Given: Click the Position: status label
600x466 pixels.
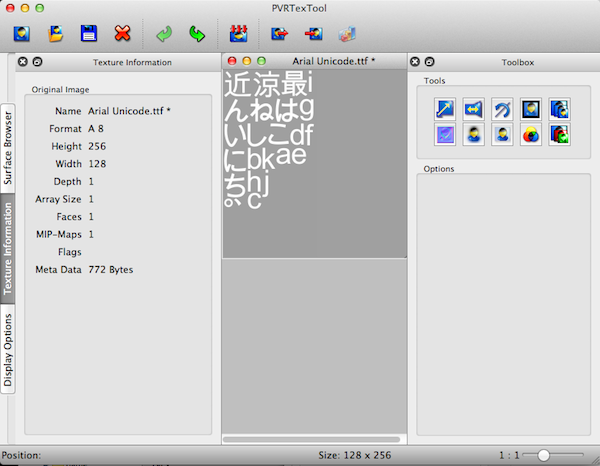Looking at the screenshot, I should click(21, 455).
